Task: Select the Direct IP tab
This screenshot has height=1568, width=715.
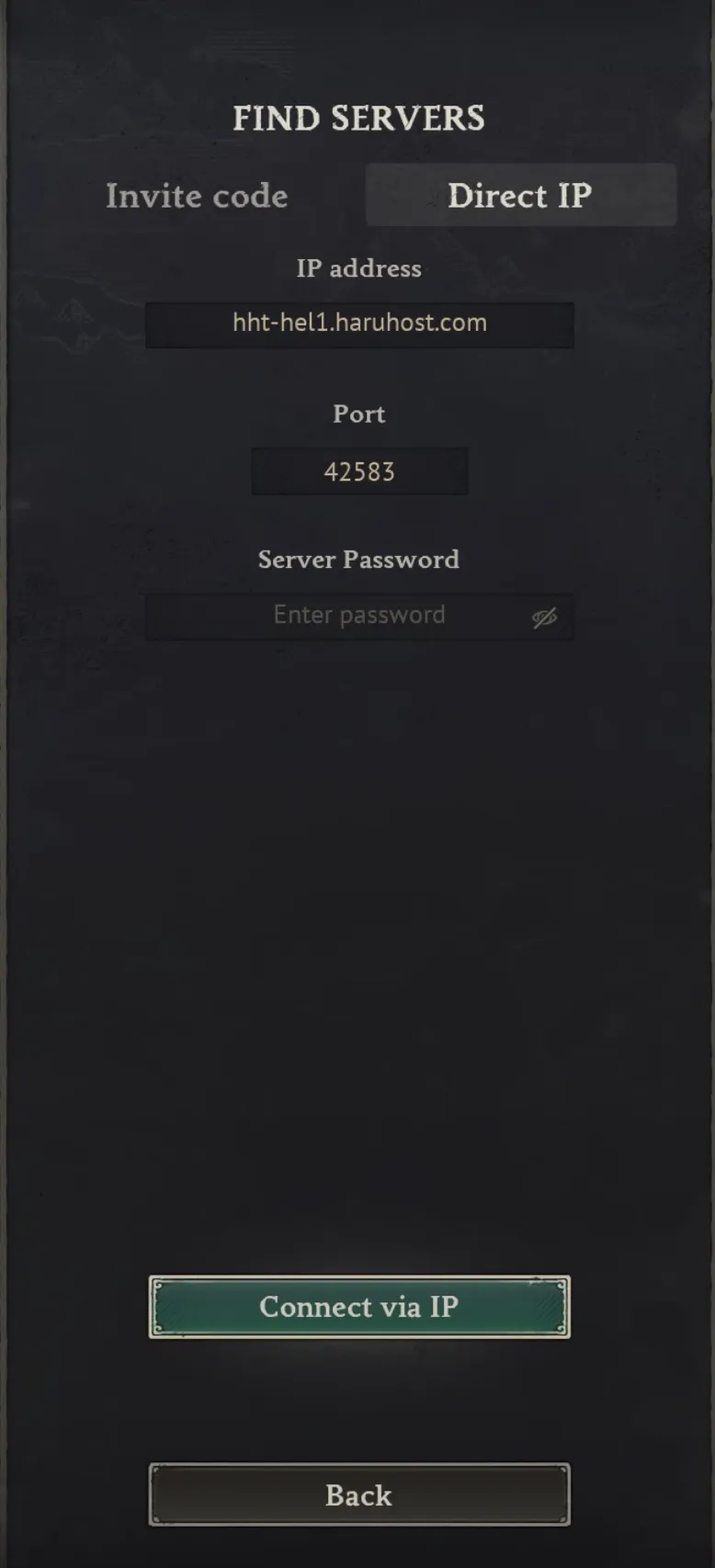Action: click(x=521, y=195)
